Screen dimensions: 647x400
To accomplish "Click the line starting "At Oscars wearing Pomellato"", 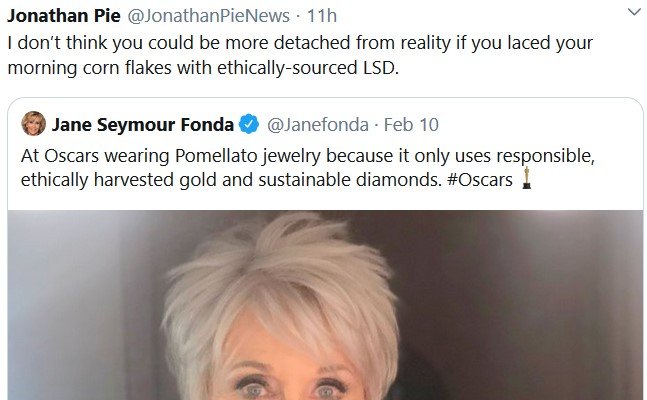I will click(320, 157).
